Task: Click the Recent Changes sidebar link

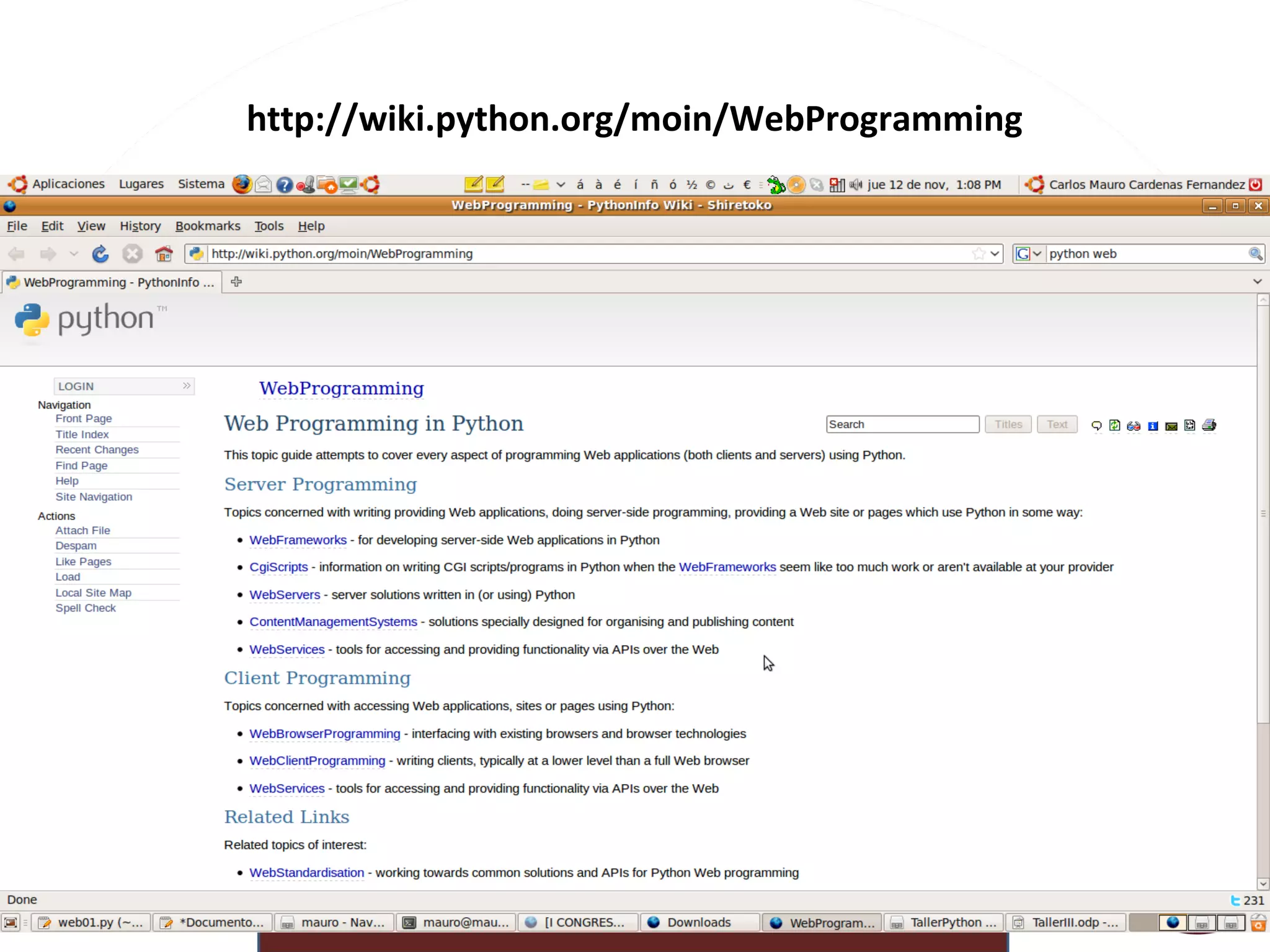Action: 97,450
